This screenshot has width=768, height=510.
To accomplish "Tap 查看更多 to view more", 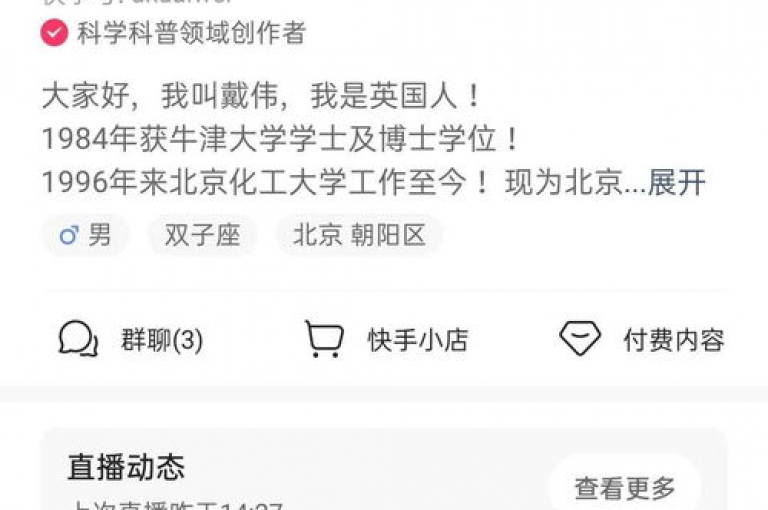I will (625, 488).
